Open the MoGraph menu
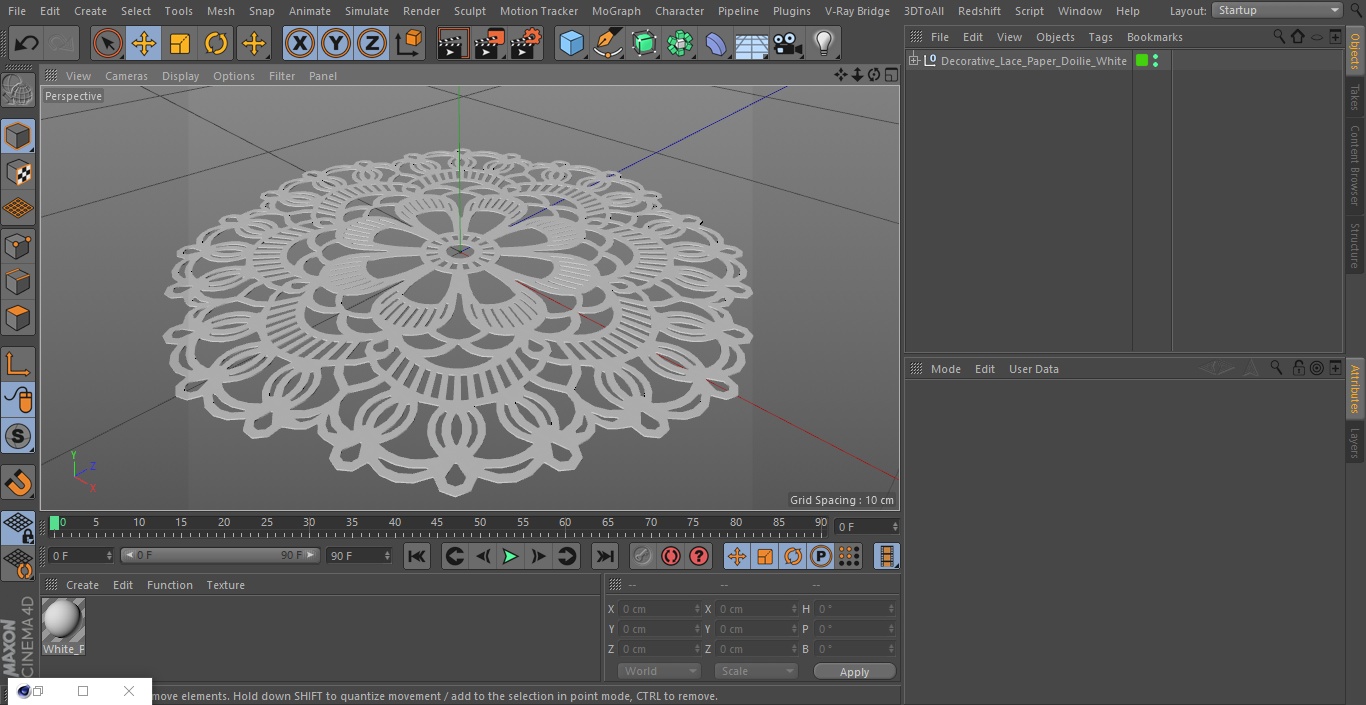Image resolution: width=1366 pixels, height=705 pixels. click(x=616, y=11)
